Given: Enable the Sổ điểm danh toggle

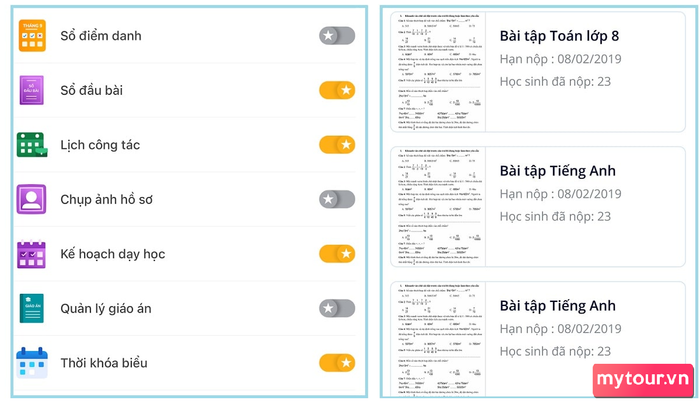Looking at the screenshot, I should pyautogui.click(x=337, y=36).
